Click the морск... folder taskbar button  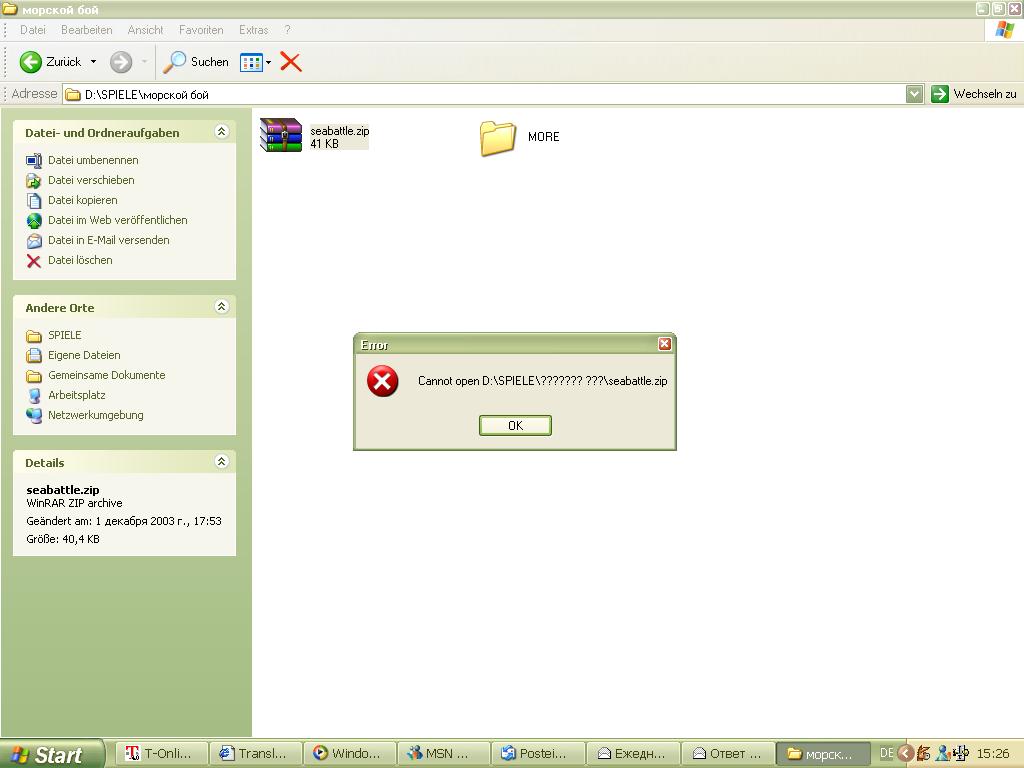click(x=823, y=754)
